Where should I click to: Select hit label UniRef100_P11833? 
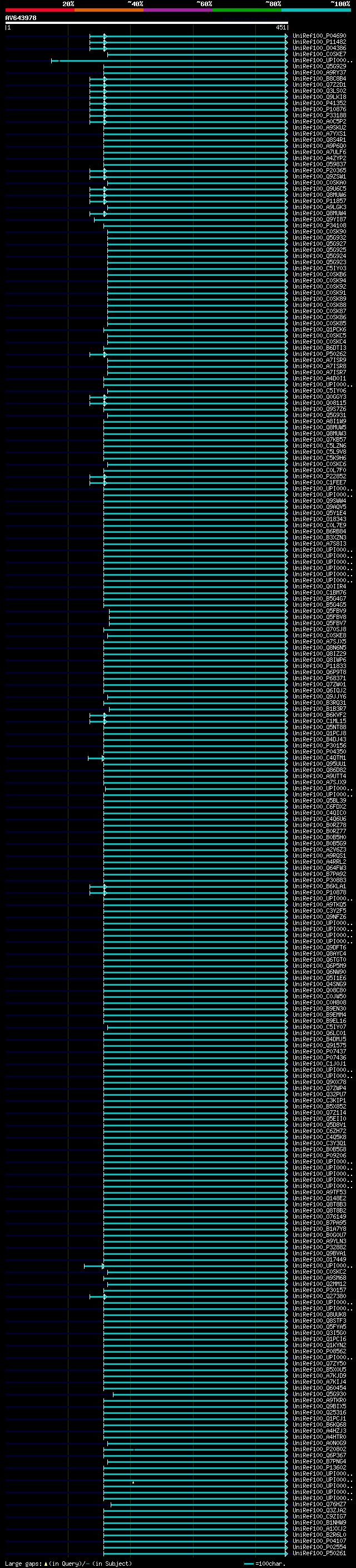(x=319, y=666)
